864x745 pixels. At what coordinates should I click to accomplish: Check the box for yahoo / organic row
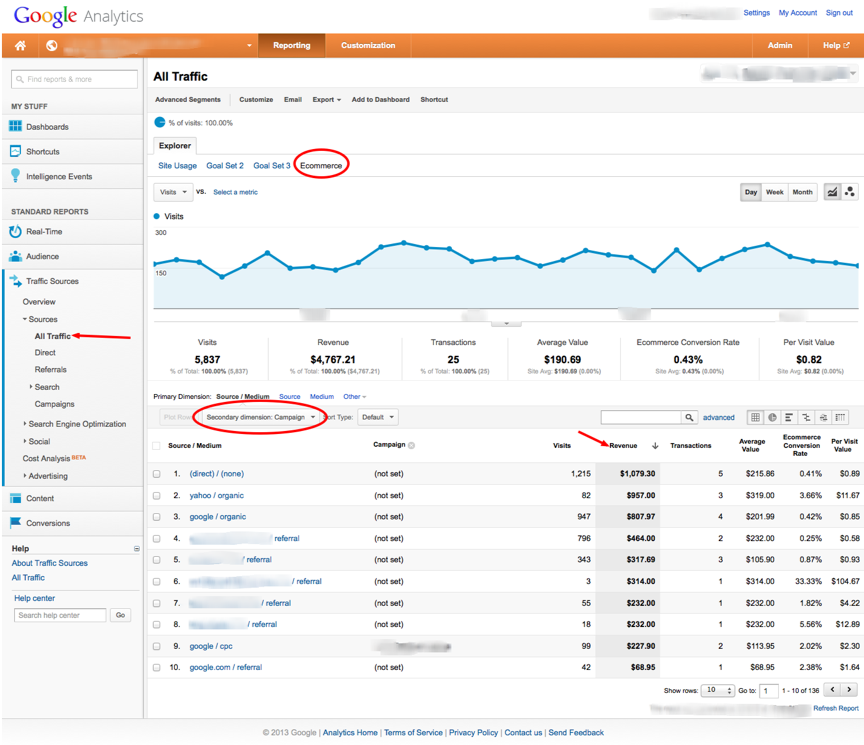[156, 496]
